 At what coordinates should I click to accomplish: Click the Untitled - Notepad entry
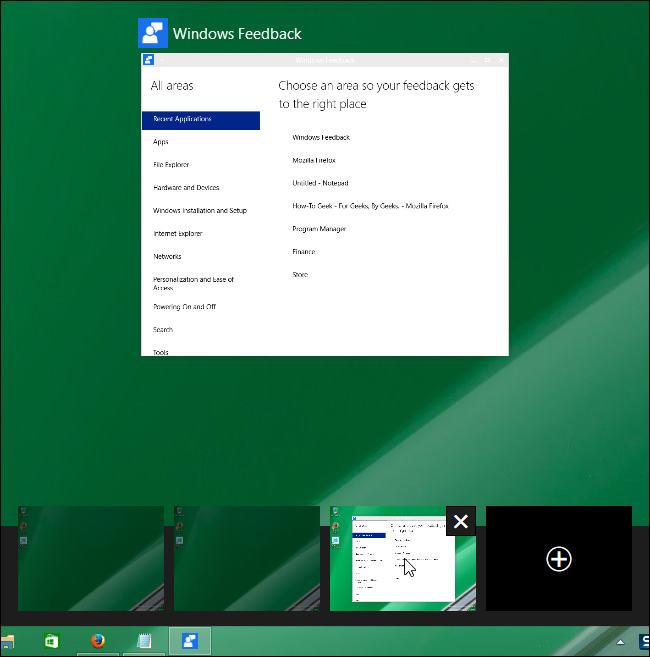(x=320, y=183)
